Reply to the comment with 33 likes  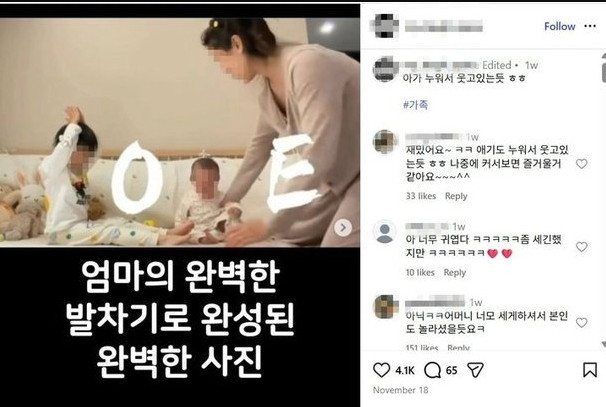click(456, 196)
